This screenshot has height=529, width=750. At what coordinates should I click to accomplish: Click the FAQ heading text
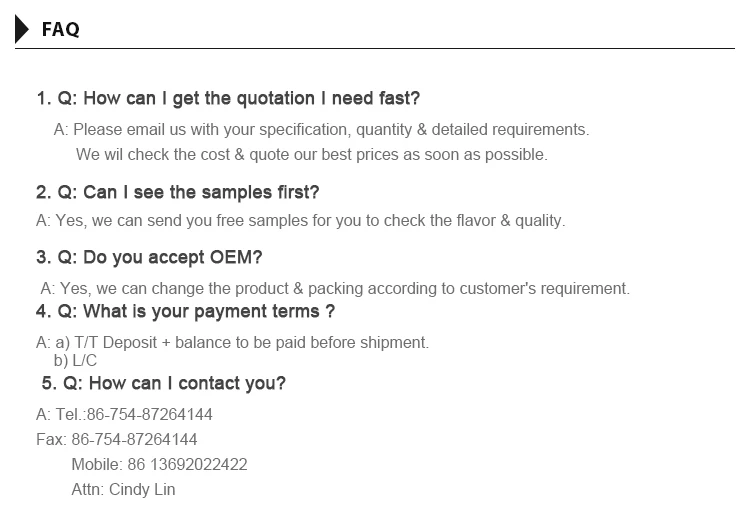pos(61,30)
